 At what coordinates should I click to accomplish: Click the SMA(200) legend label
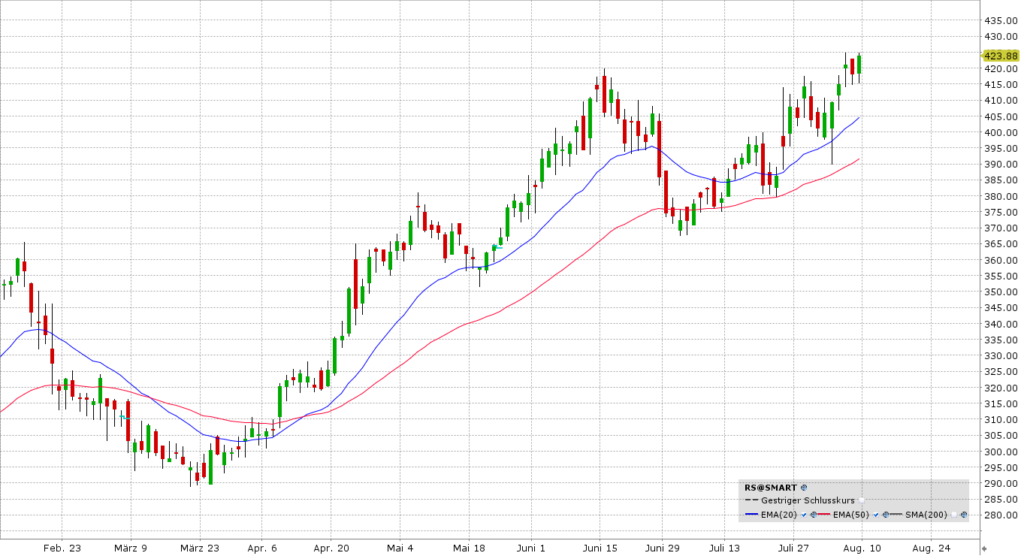pos(926,515)
